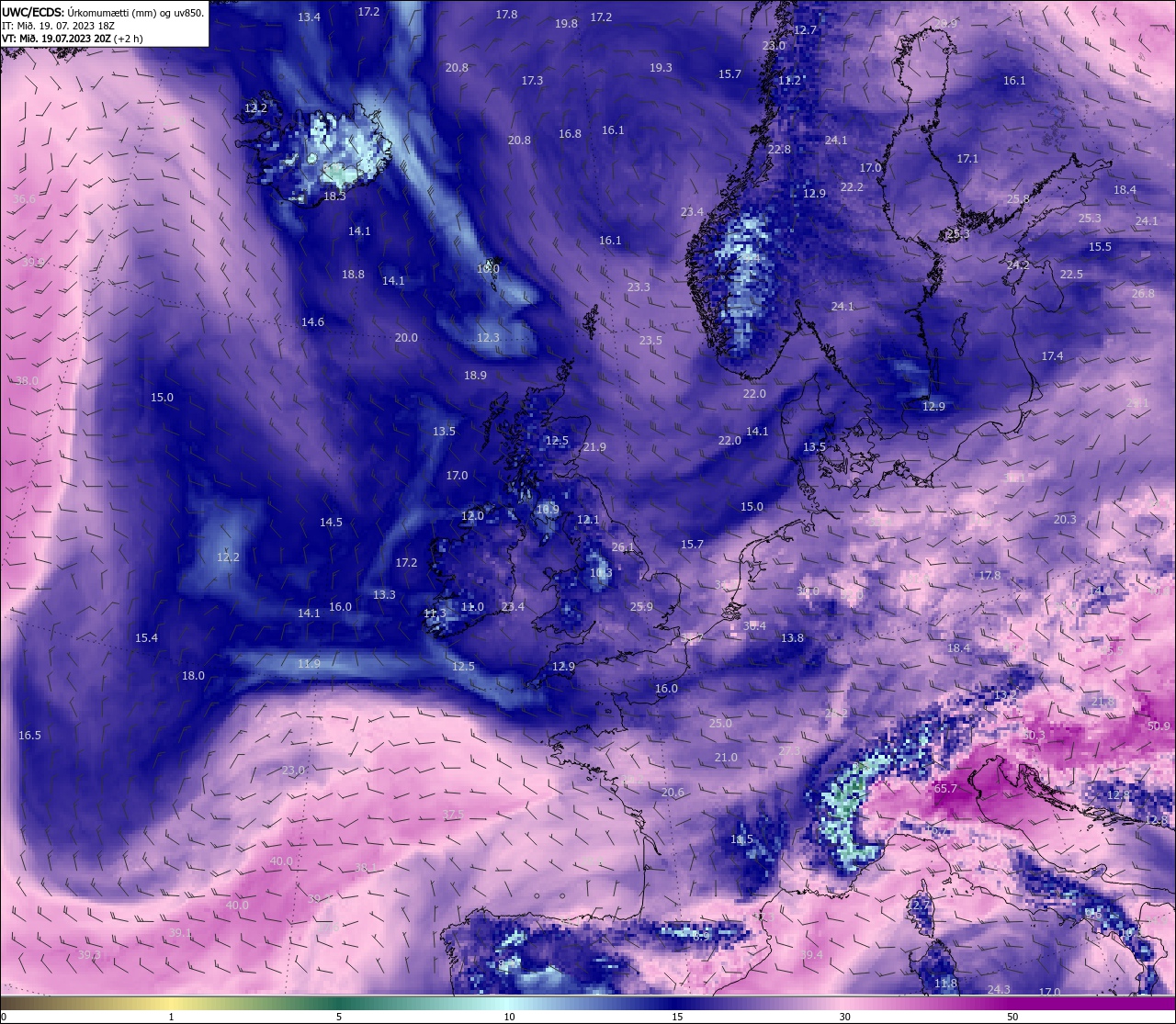This screenshot has width=1176, height=1024.
Task: Click the 39.3 value label
Action: (89, 955)
